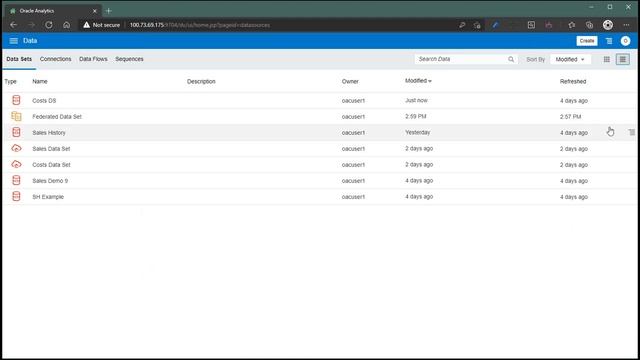Open the Costs Data Set entry
Image resolution: width=640 pixels, height=360 pixels.
pyautogui.click(x=51, y=164)
